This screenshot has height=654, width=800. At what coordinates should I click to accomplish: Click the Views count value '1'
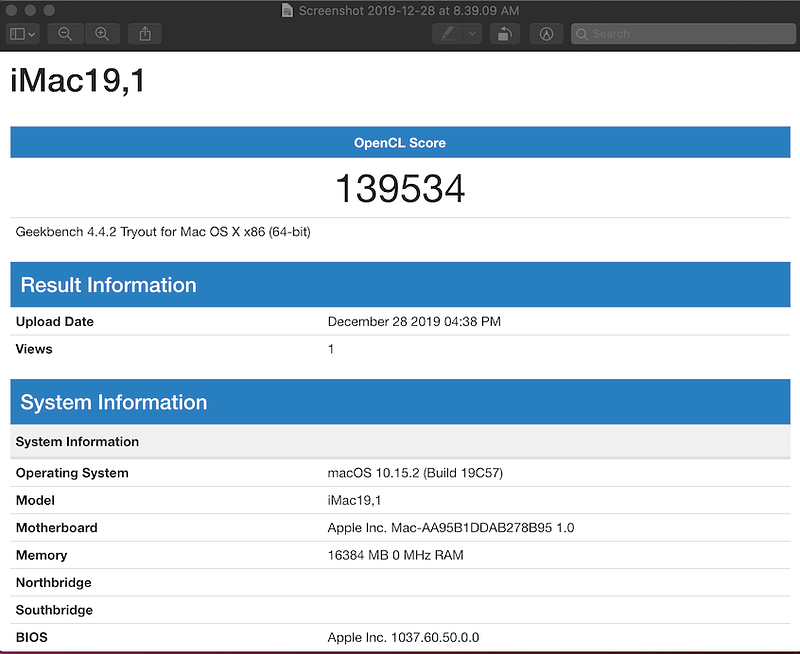331,349
